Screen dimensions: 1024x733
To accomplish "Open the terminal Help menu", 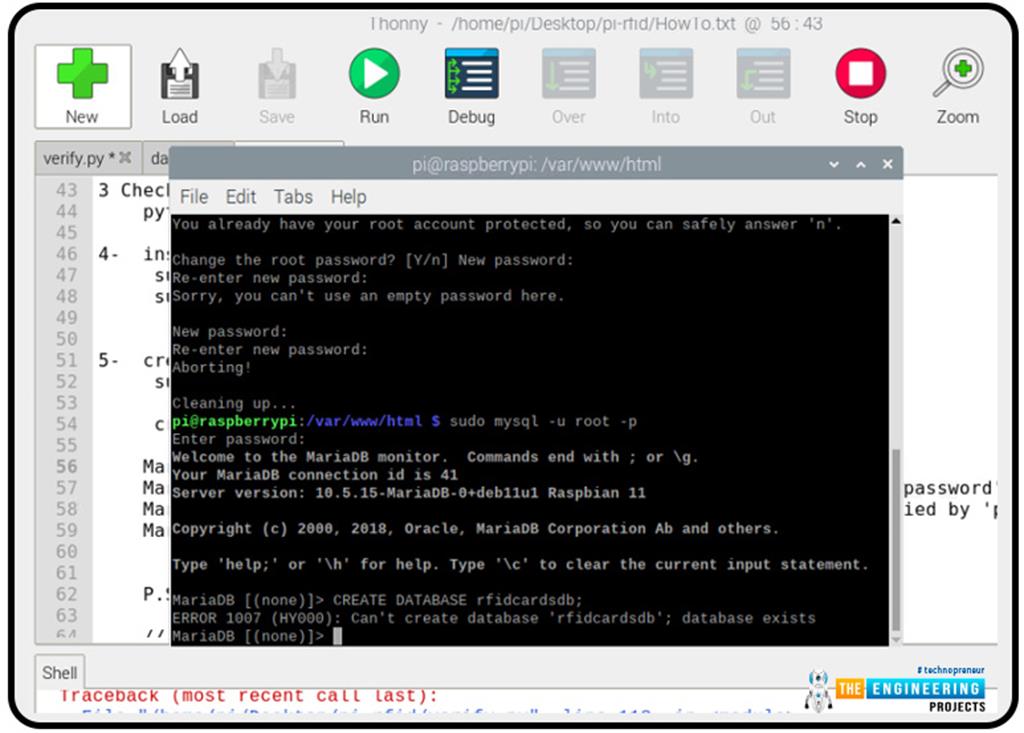I will pos(349,197).
